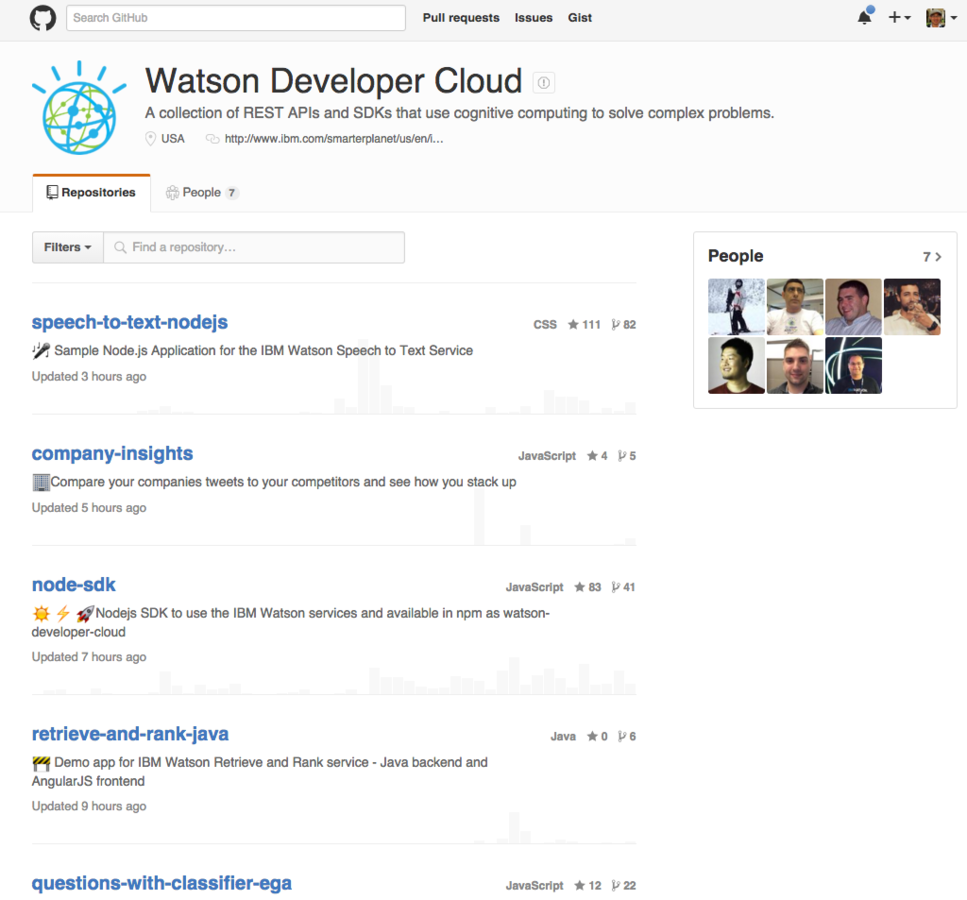Switch to the People tab
Viewport: 967px width, 900px height.
202,192
